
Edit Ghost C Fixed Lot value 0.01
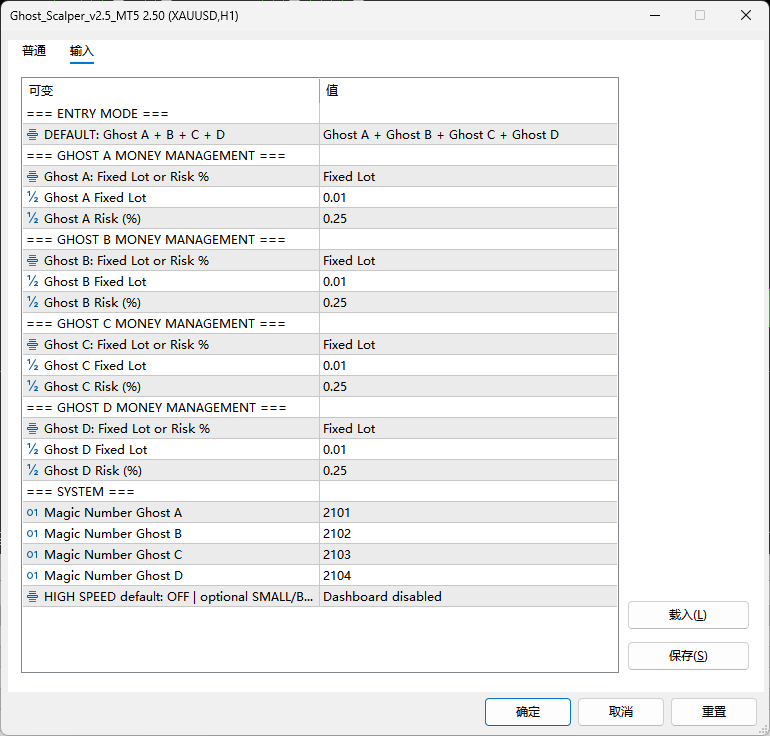tap(468, 365)
